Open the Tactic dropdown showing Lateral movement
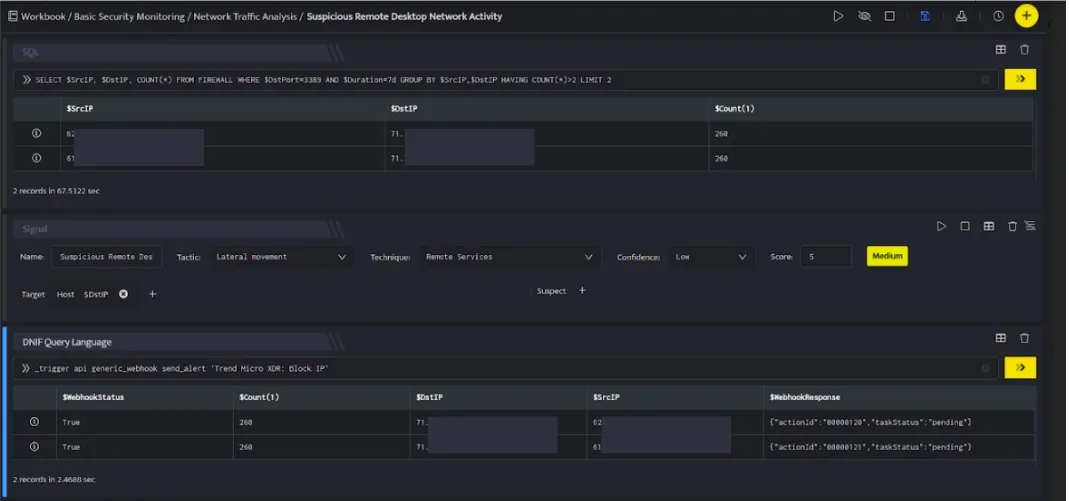 (280, 257)
